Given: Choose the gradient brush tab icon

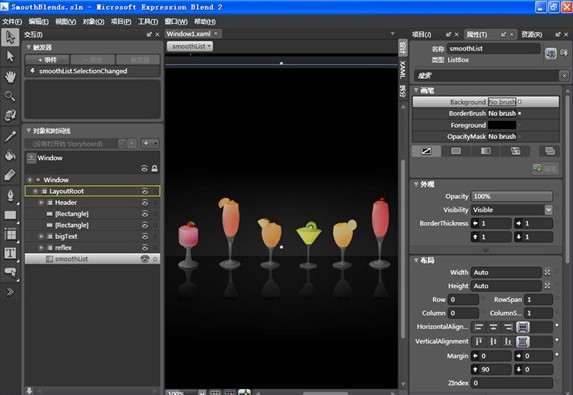Looking at the screenshot, I should 485,151.
